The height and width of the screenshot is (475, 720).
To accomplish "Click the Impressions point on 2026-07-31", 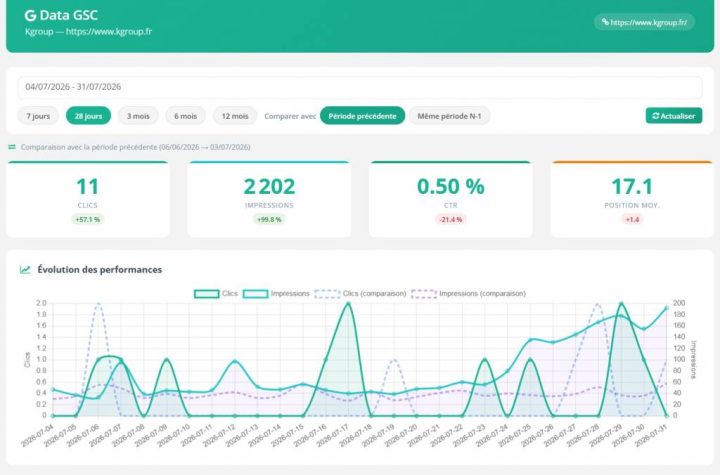I will [x=667, y=308].
